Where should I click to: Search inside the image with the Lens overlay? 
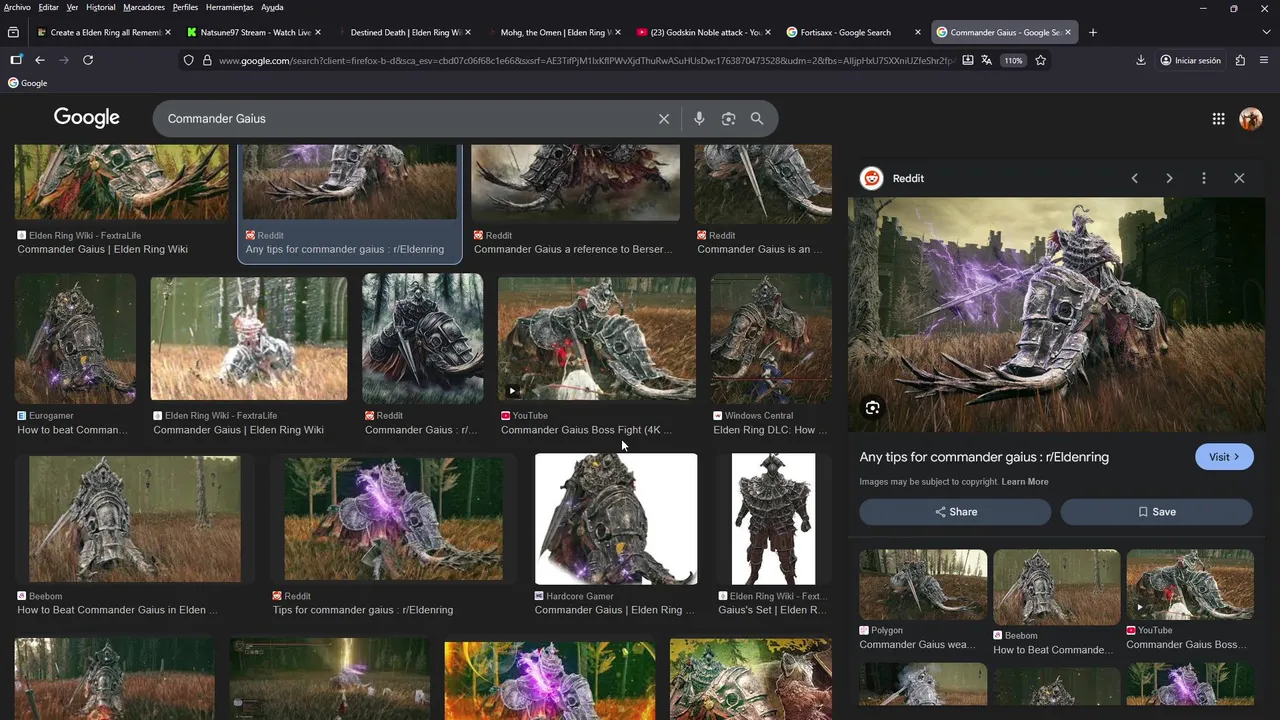point(872,408)
